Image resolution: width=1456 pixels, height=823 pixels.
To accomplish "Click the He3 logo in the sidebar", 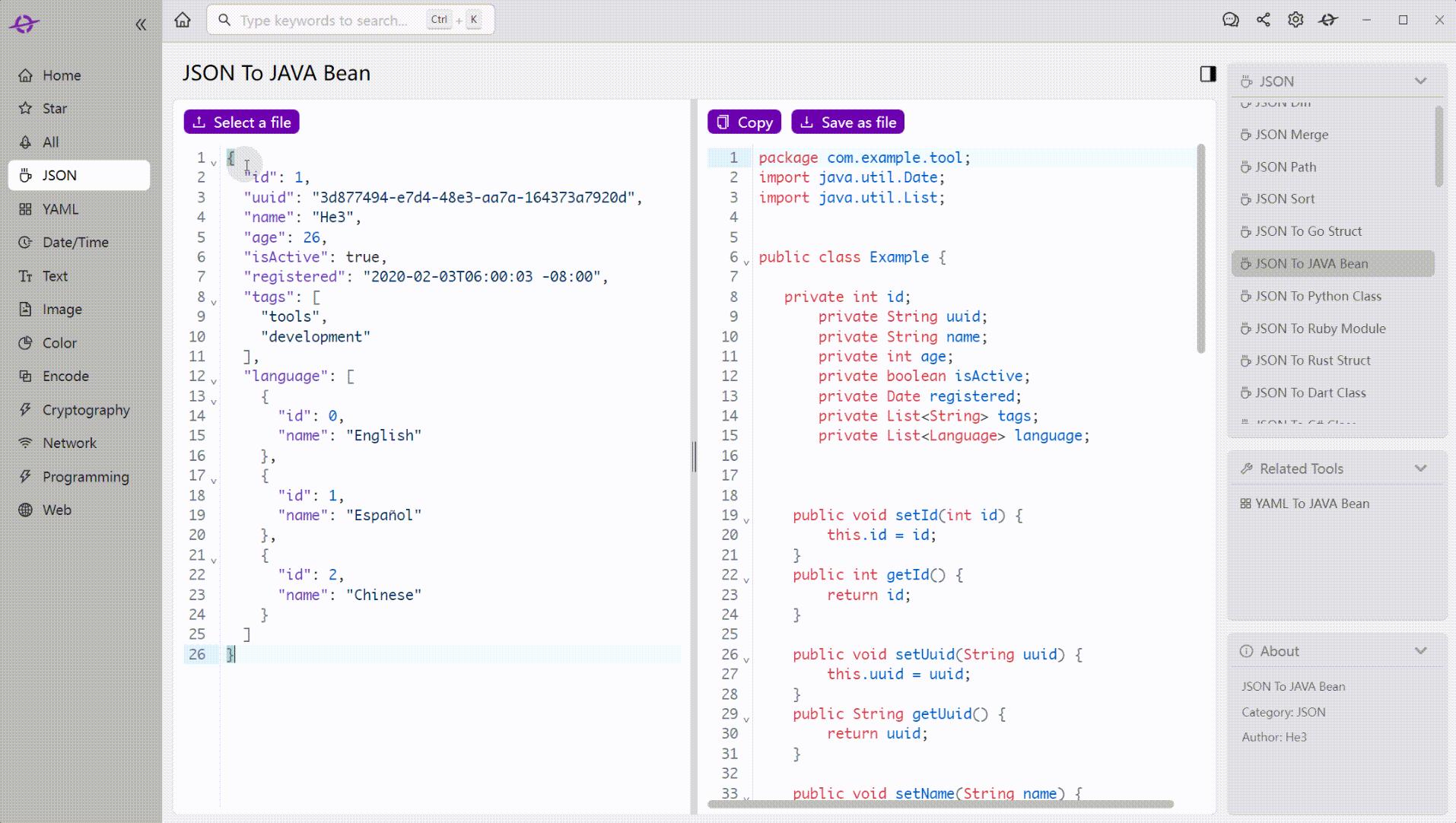I will [x=23, y=24].
